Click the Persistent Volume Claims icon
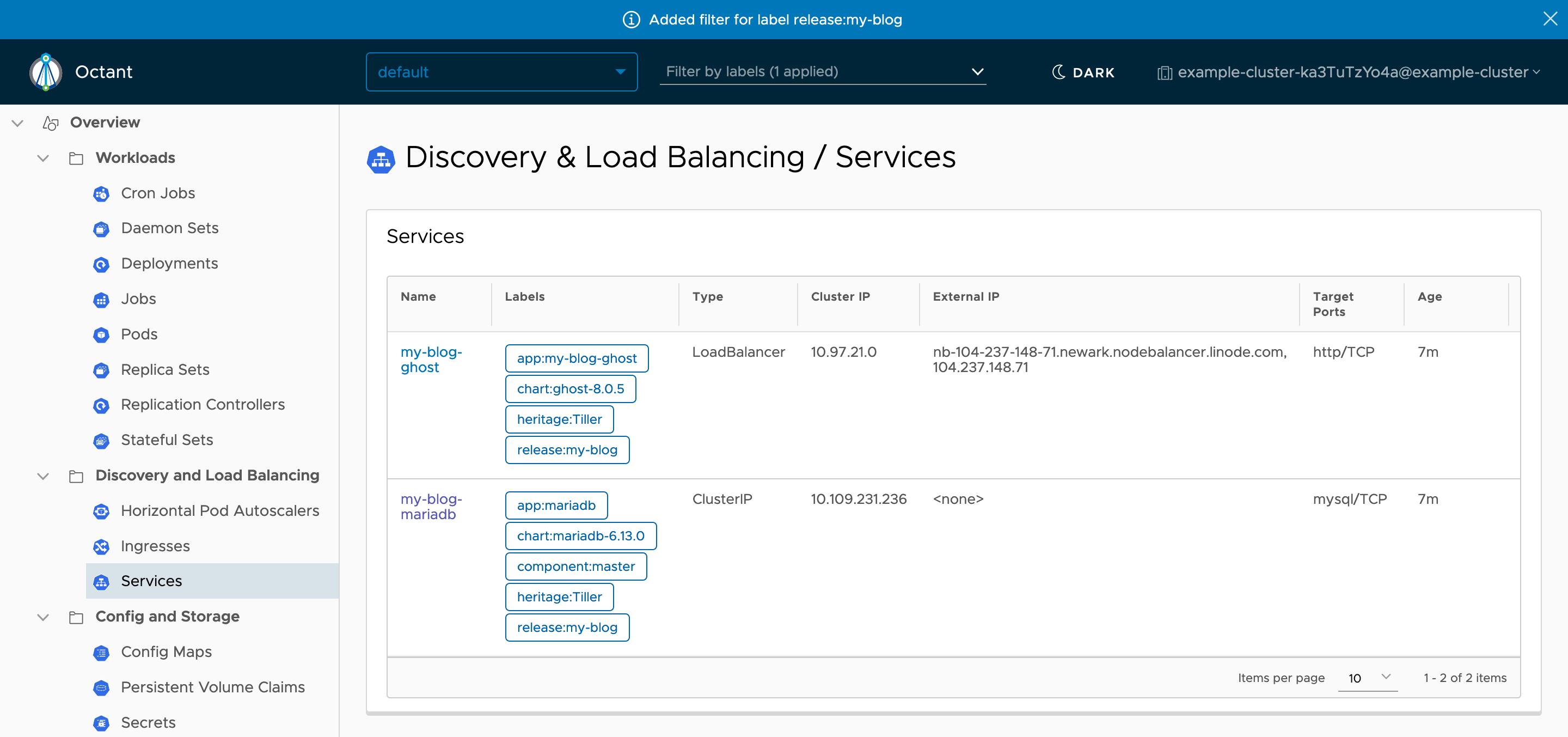Image resolution: width=1568 pixels, height=737 pixels. pos(101,687)
